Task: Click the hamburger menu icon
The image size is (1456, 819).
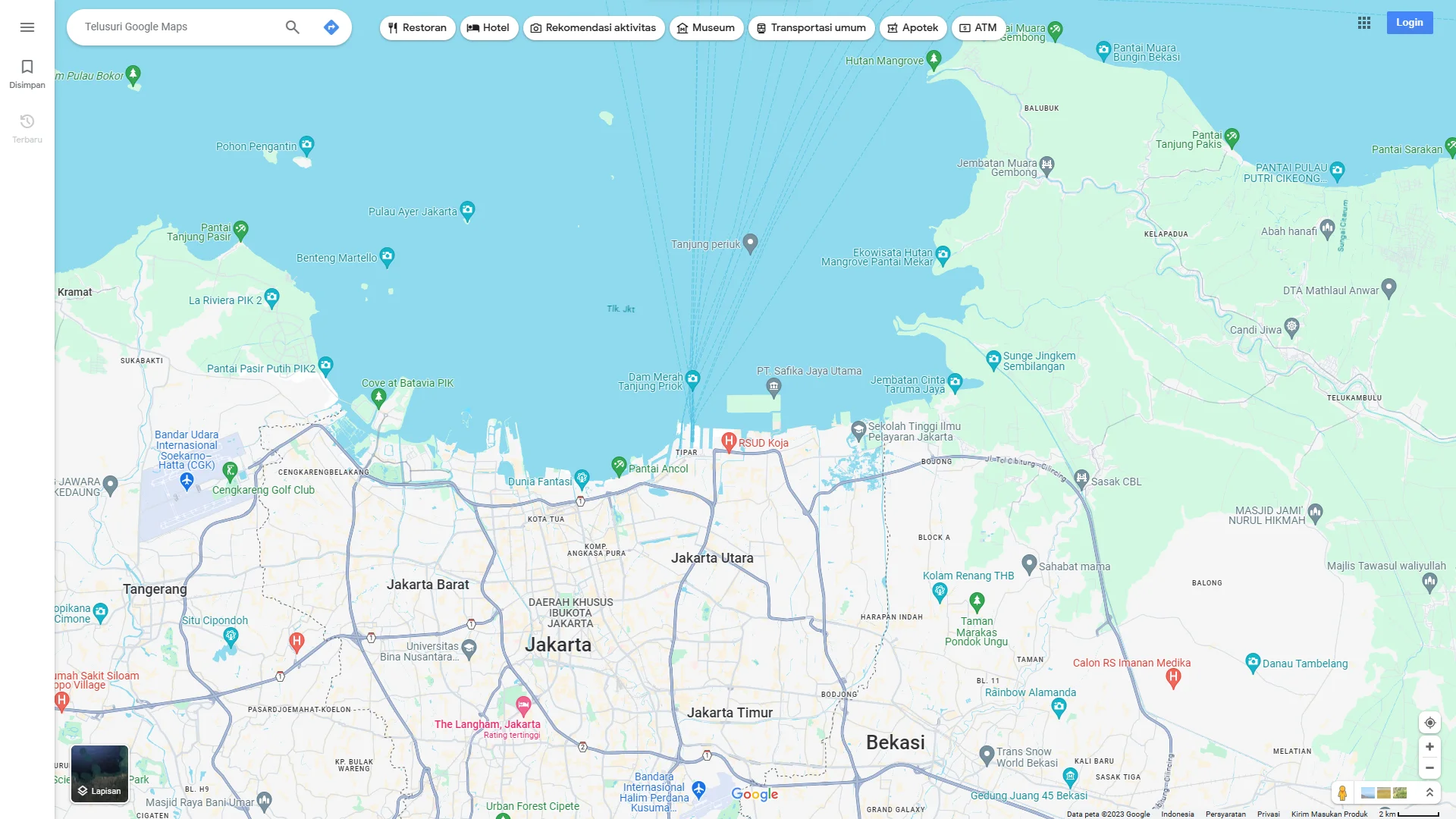Action: 27,27
